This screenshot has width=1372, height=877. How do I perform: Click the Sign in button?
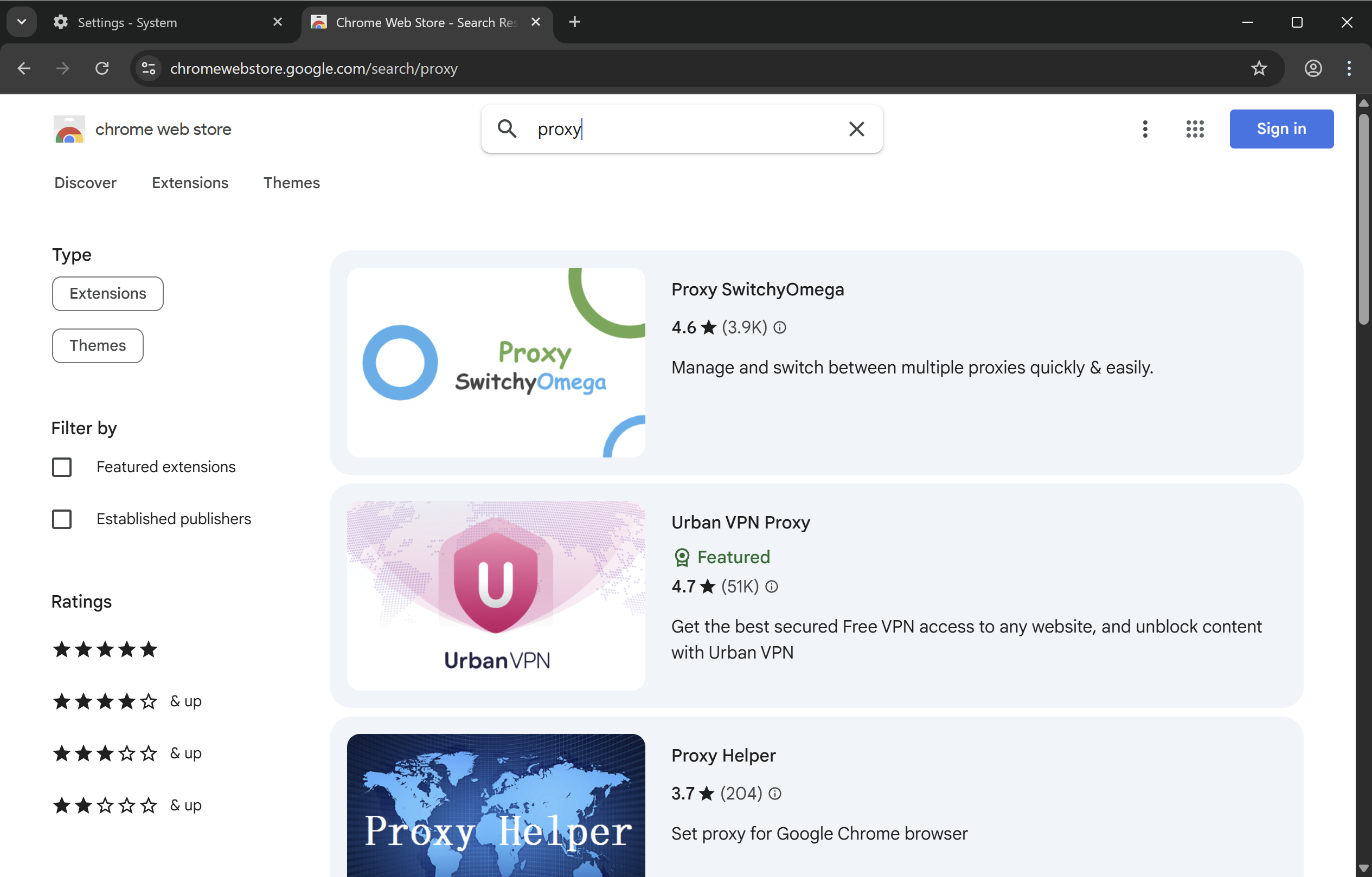(1281, 128)
